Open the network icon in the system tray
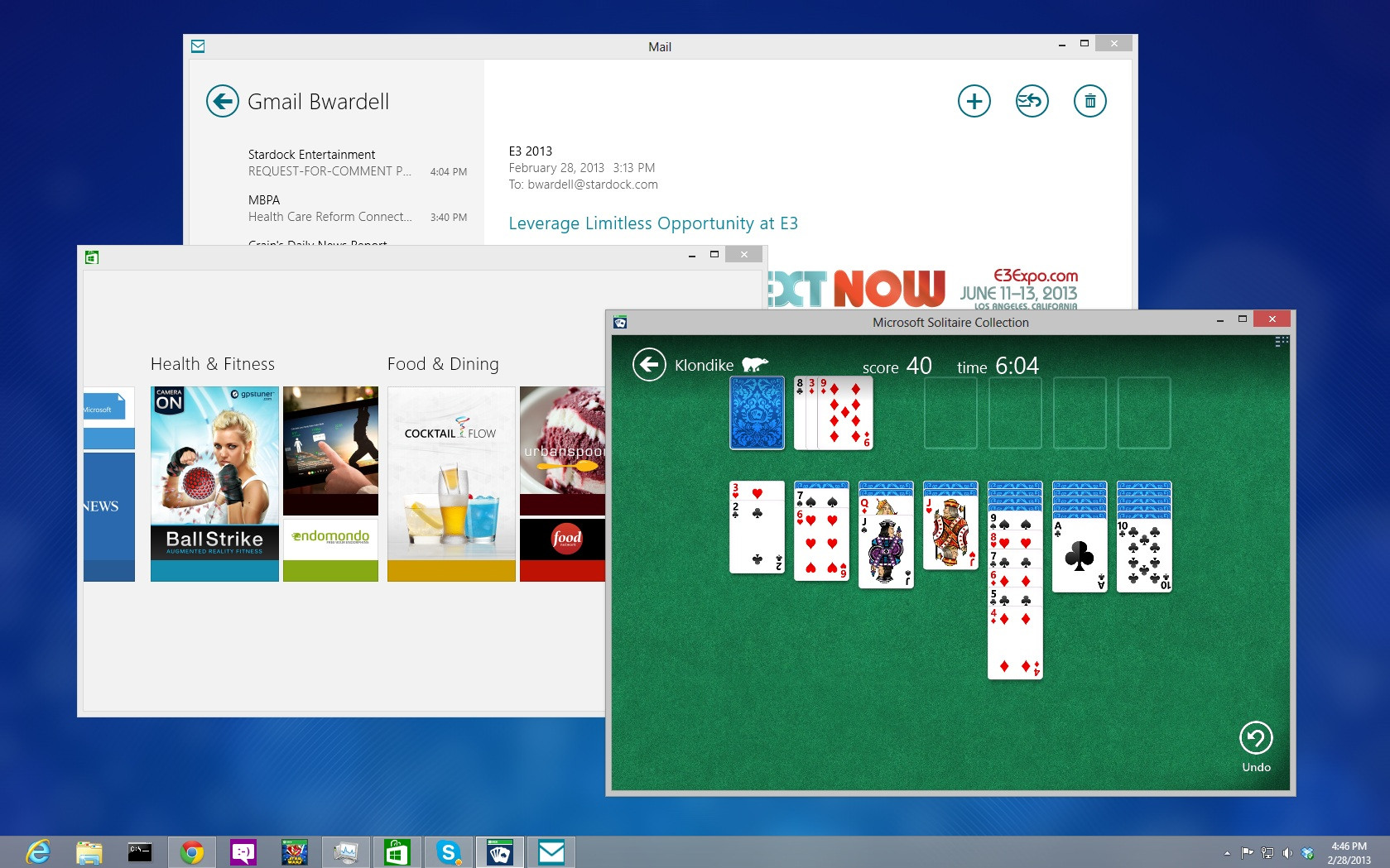The width and height of the screenshot is (1390, 868). [1267, 853]
